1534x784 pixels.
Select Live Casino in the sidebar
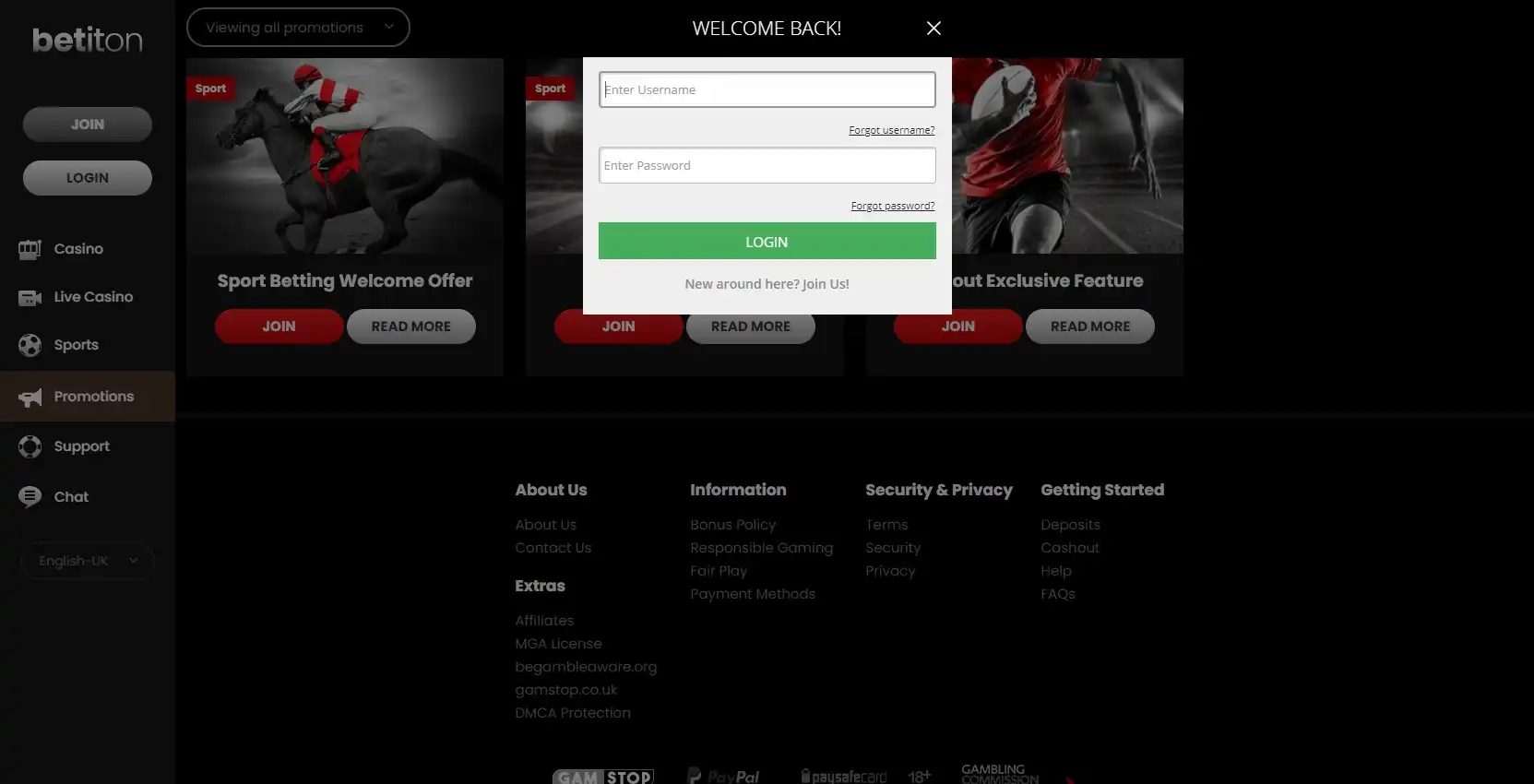pyautogui.click(x=93, y=297)
